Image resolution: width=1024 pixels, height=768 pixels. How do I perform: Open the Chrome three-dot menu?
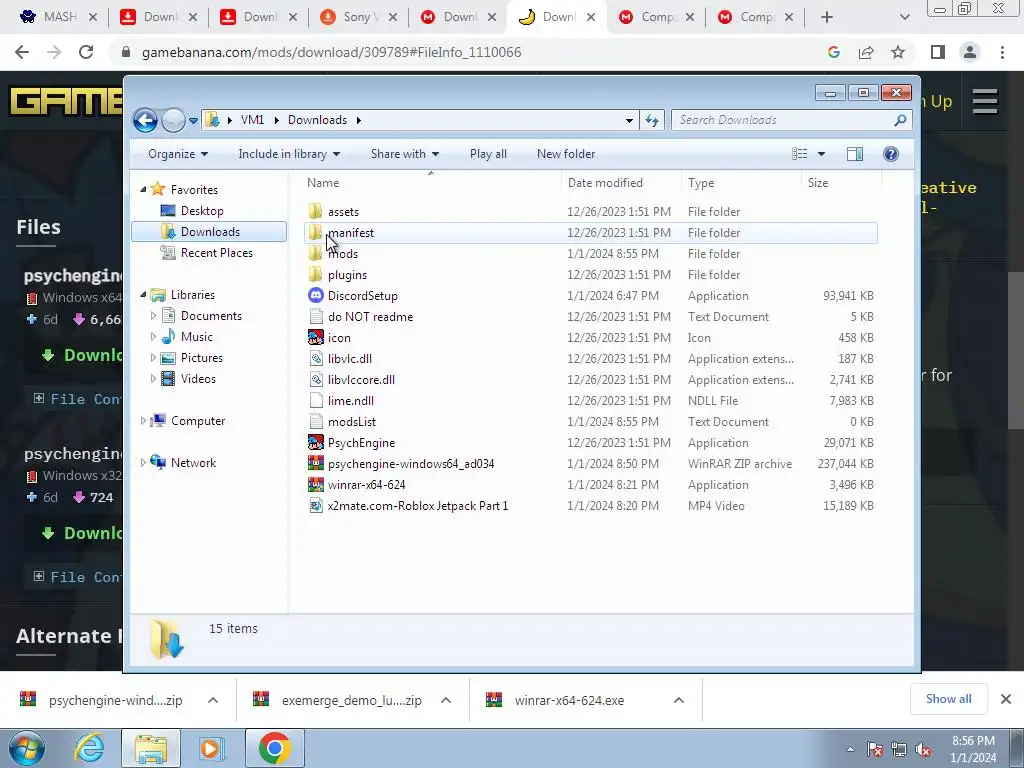(x=1002, y=52)
